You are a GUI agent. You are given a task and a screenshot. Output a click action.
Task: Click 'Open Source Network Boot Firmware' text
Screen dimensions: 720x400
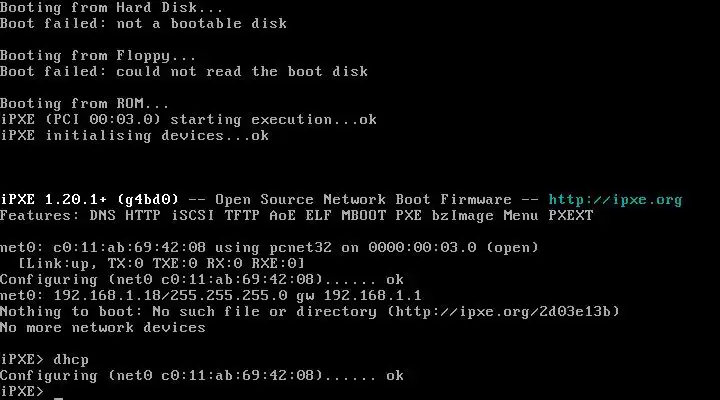pyautogui.click(x=363, y=200)
